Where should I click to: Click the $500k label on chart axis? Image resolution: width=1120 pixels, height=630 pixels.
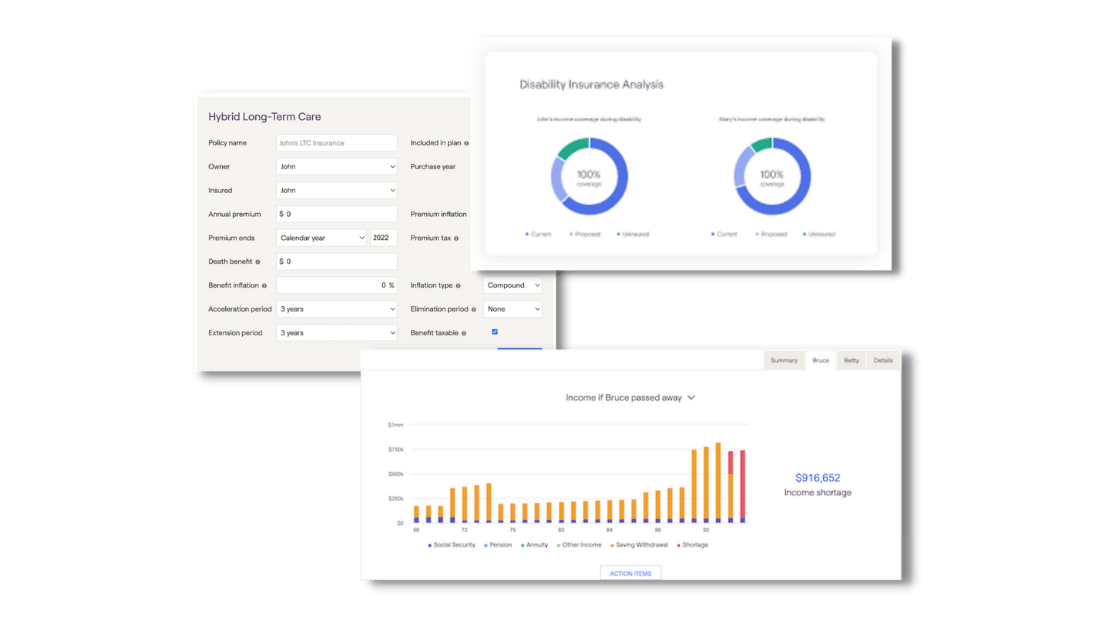[396, 474]
